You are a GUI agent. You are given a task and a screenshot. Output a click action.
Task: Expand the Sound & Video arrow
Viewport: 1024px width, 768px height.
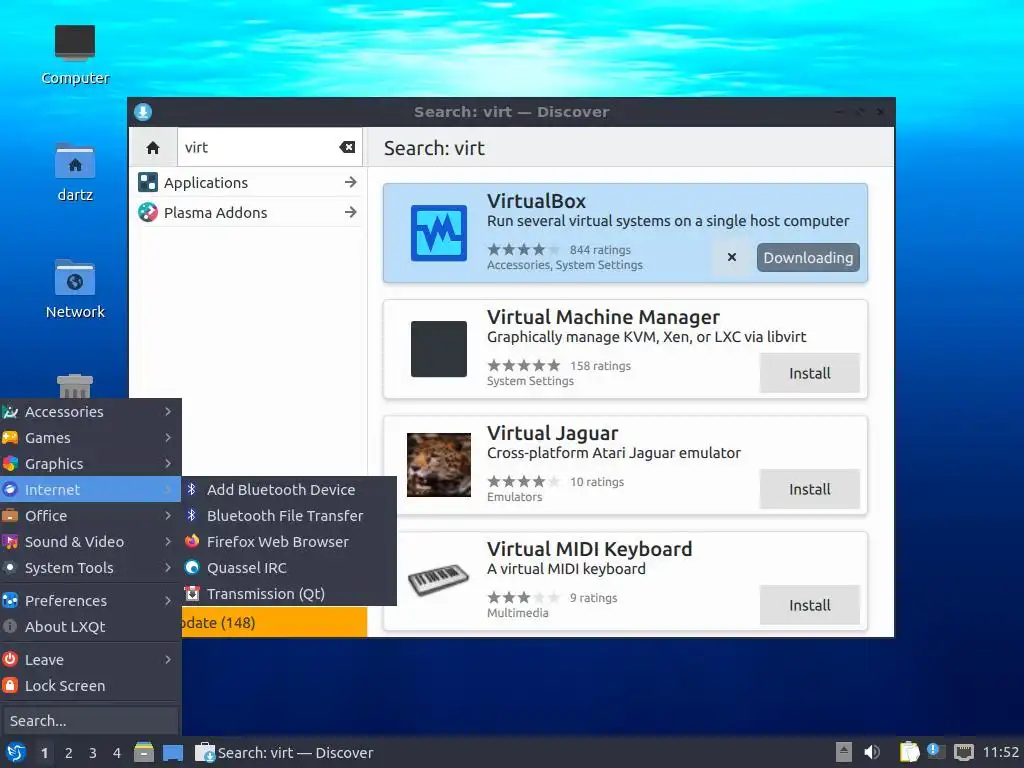point(168,541)
